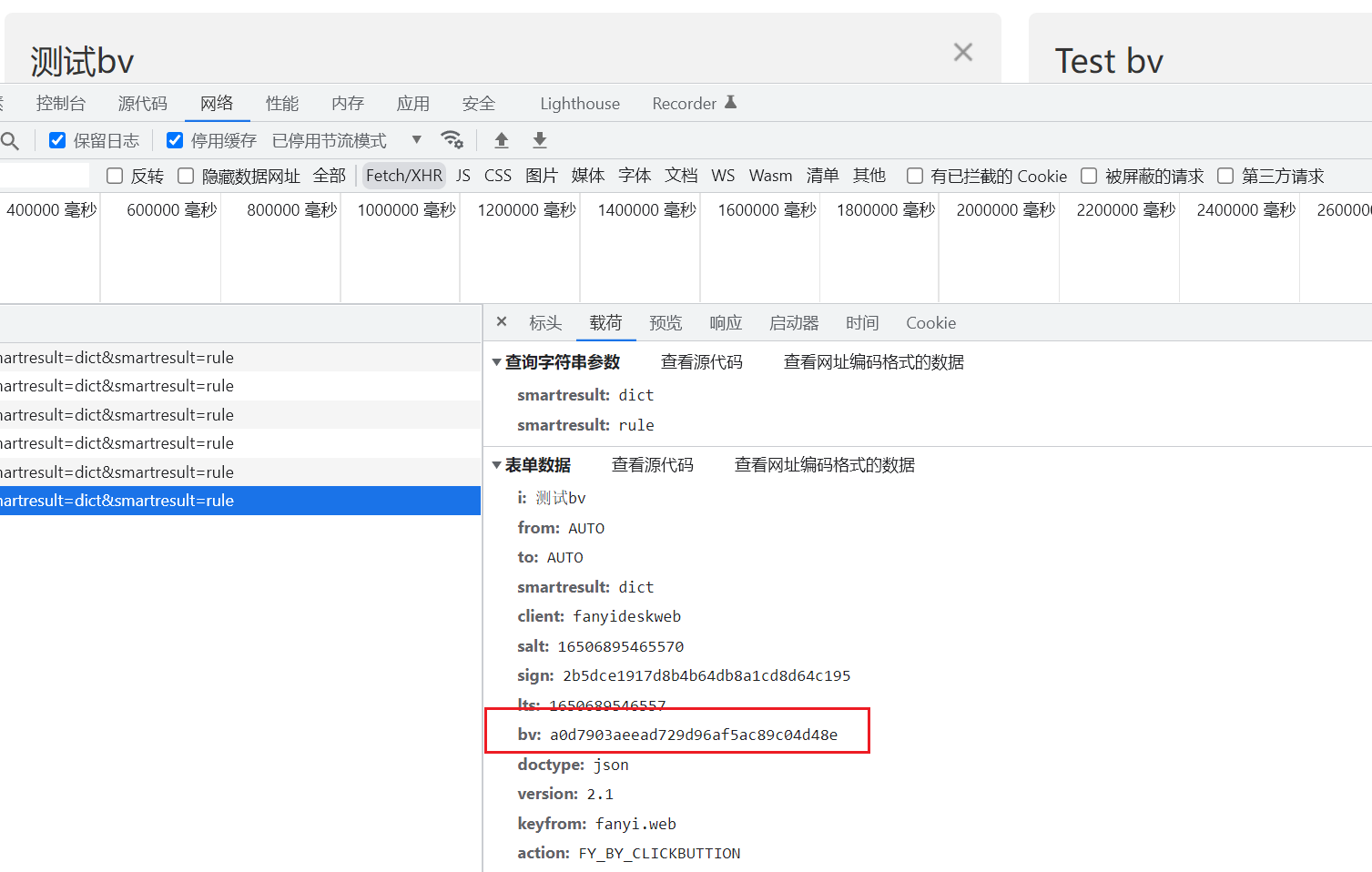The height and width of the screenshot is (872, 1372).
Task: Open network conditions via the wifi icon
Action: 452,139
